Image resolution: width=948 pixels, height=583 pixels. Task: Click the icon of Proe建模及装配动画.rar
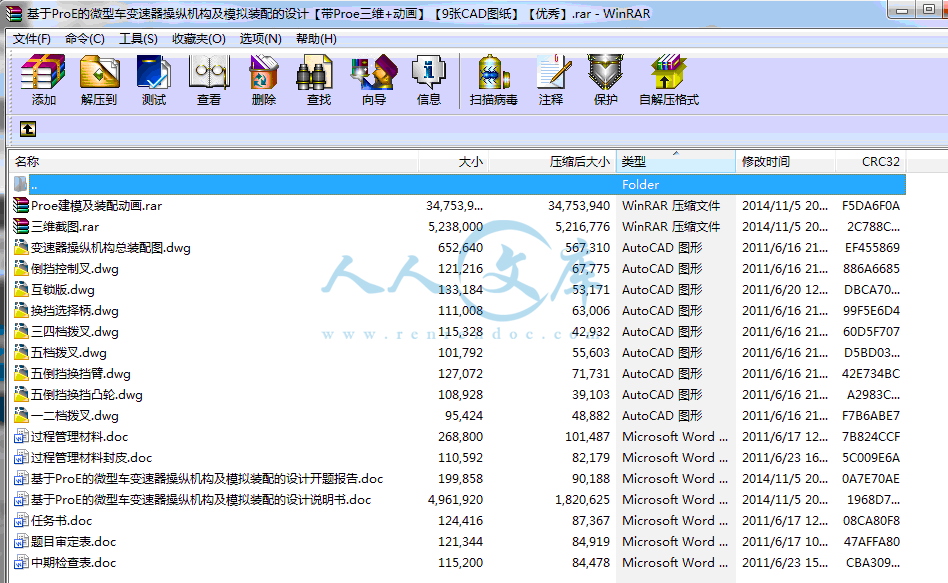(x=21, y=206)
